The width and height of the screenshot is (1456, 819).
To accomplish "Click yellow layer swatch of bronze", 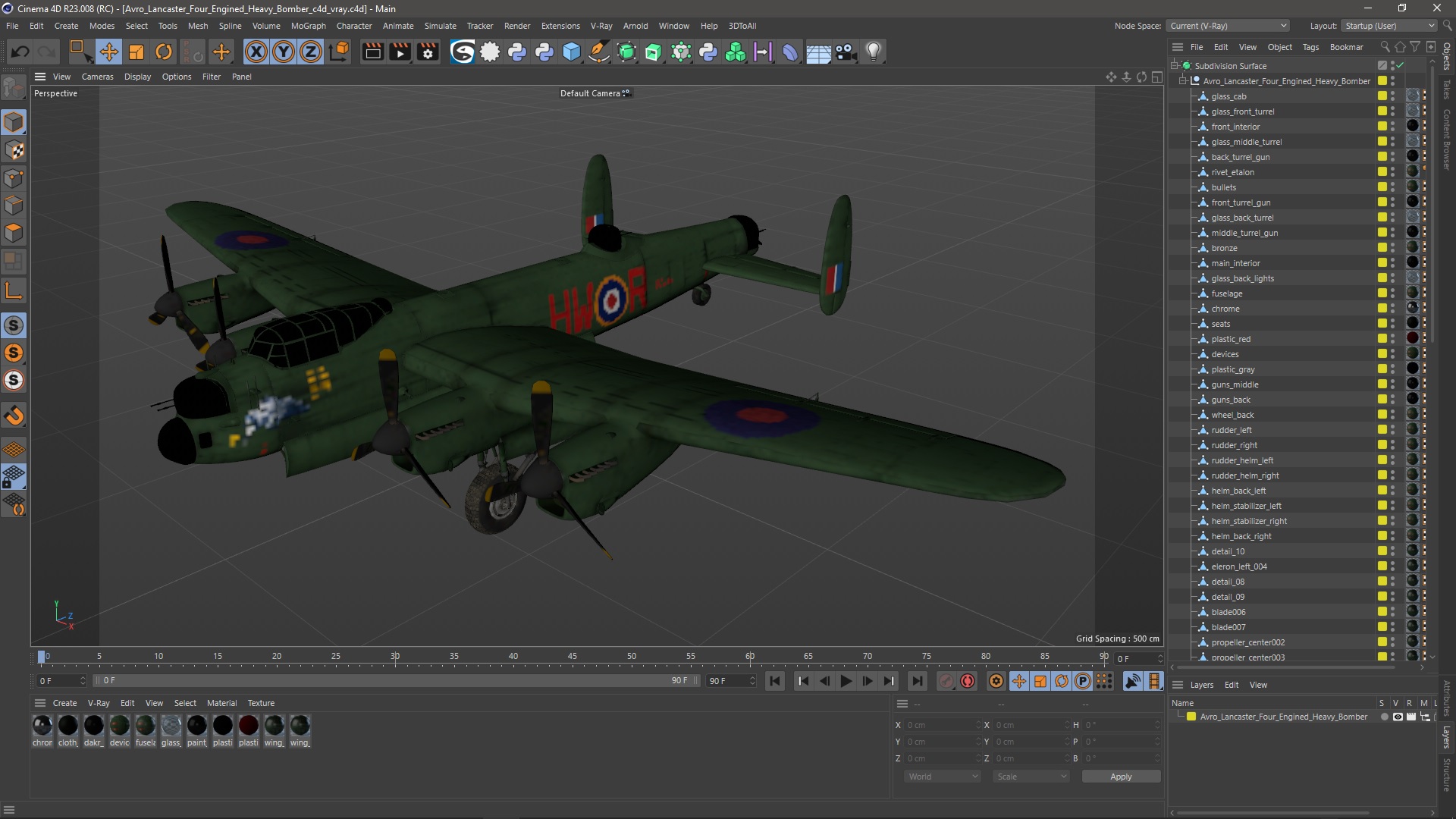I will (x=1382, y=248).
